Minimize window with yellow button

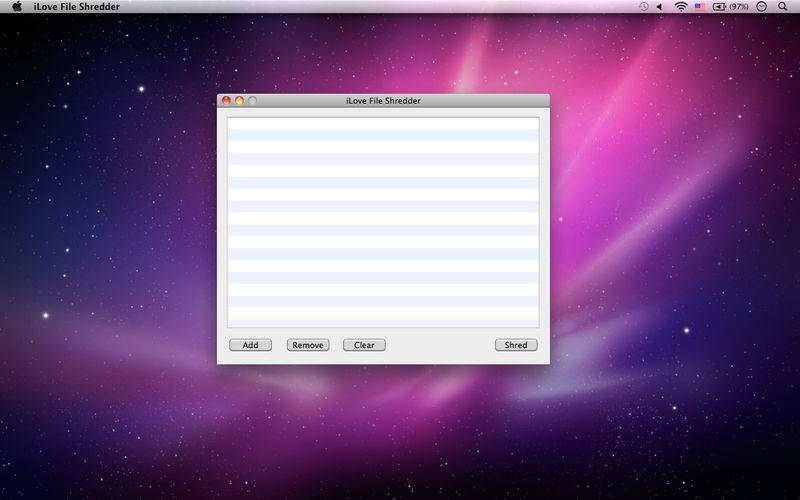[x=239, y=101]
